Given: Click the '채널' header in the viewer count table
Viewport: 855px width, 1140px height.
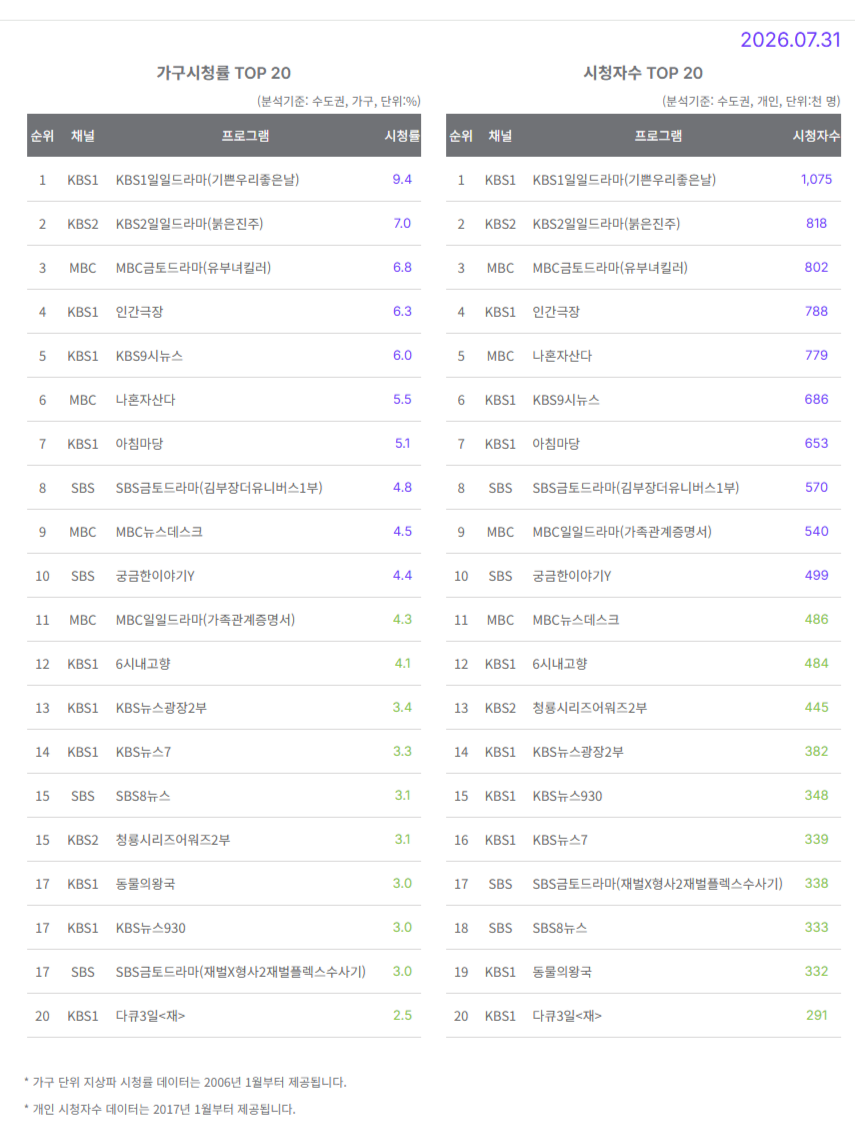Looking at the screenshot, I should (x=500, y=136).
